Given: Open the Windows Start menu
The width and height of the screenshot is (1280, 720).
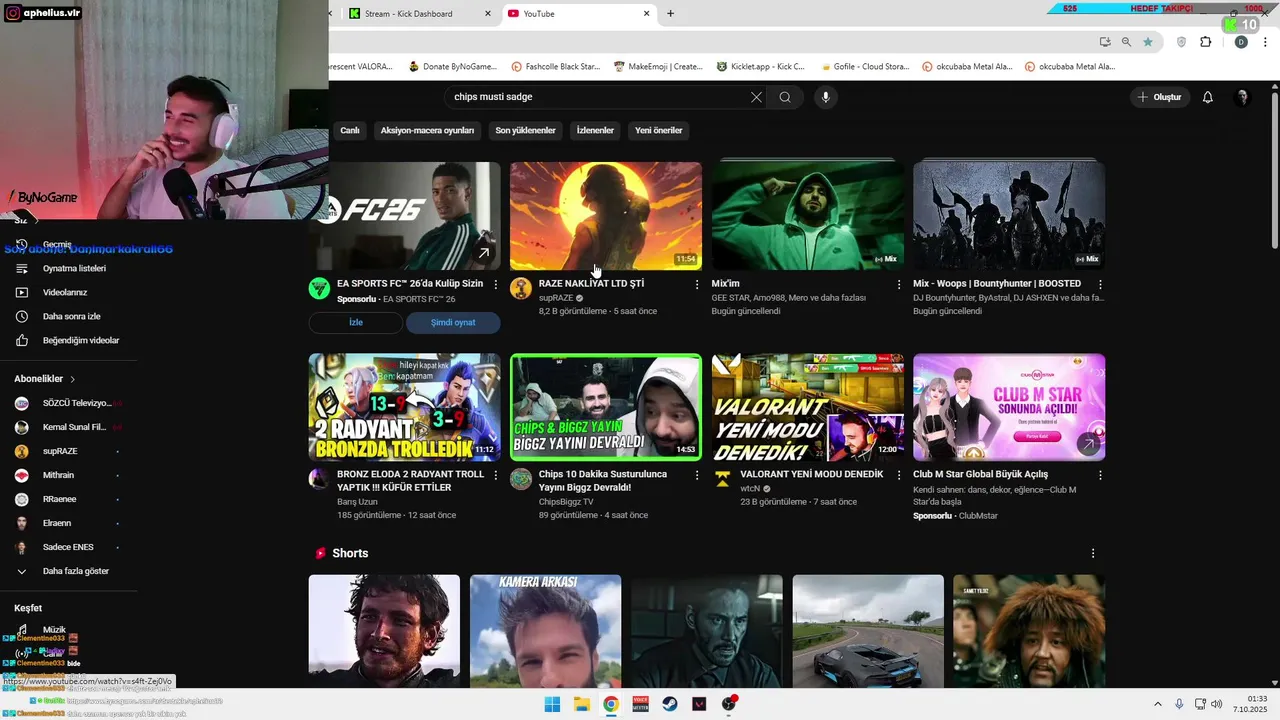Looking at the screenshot, I should pos(552,704).
